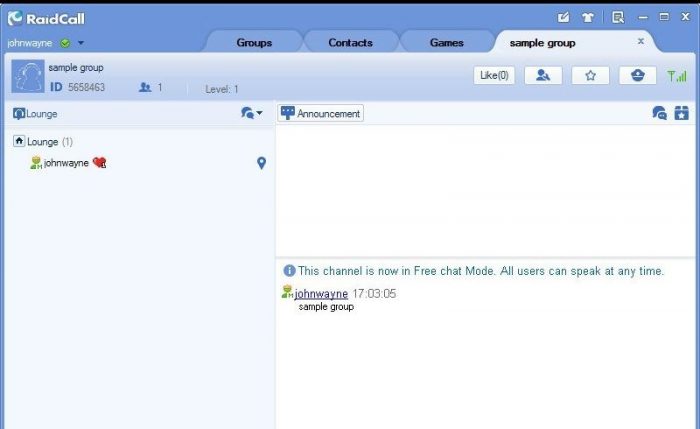Click the sample group avatar thumbnail
This screenshot has height=429, width=700.
tap(28, 76)
